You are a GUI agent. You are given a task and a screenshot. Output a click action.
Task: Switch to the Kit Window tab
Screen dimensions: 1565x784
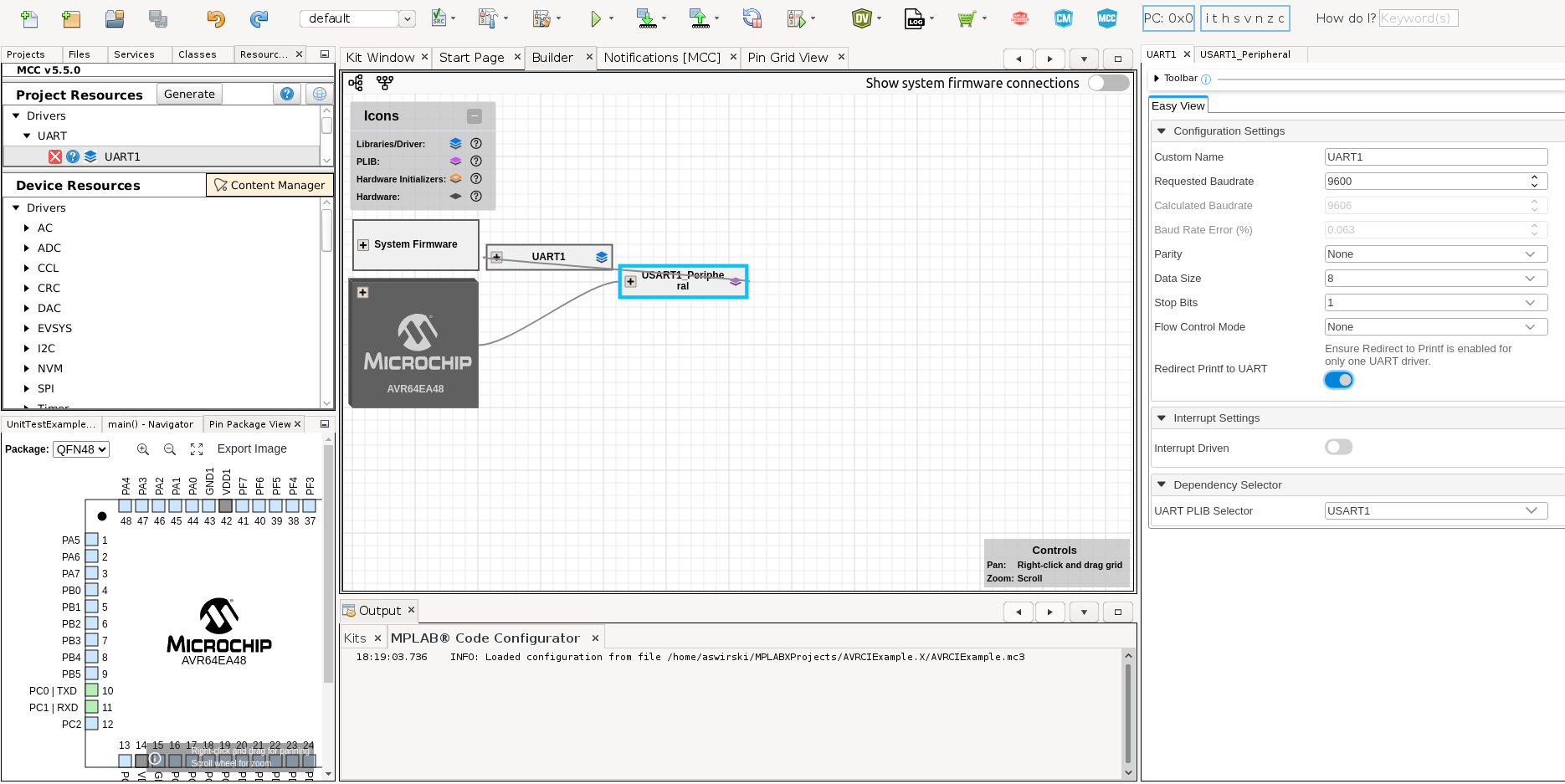[380, 57]
